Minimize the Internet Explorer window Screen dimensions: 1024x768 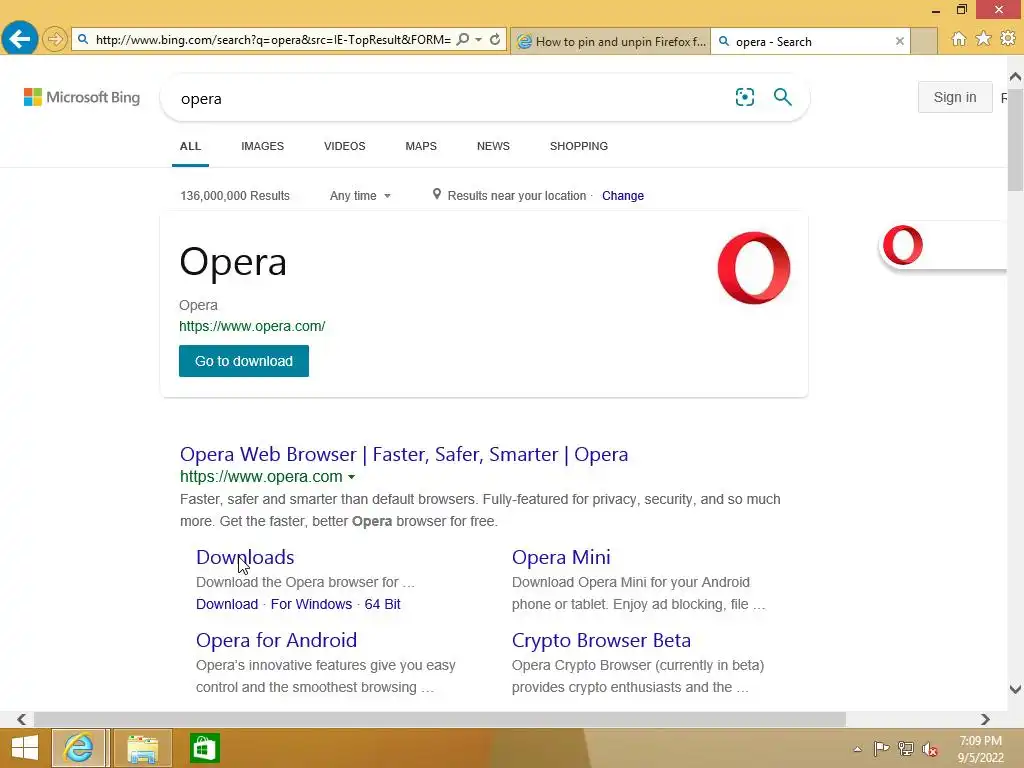click(935, 10)
